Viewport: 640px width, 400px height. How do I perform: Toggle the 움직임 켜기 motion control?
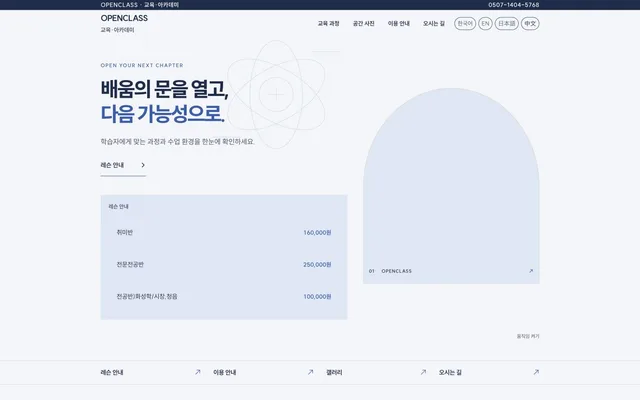tap(528, 336)
